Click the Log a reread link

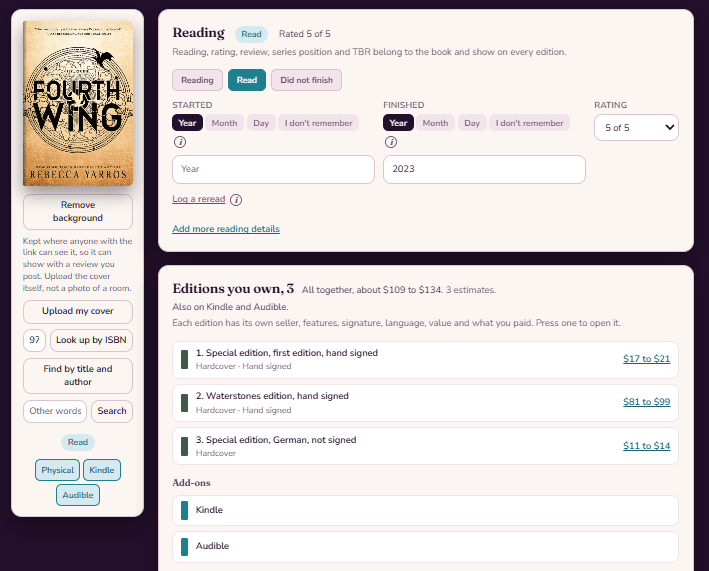(x=199, y=199)
